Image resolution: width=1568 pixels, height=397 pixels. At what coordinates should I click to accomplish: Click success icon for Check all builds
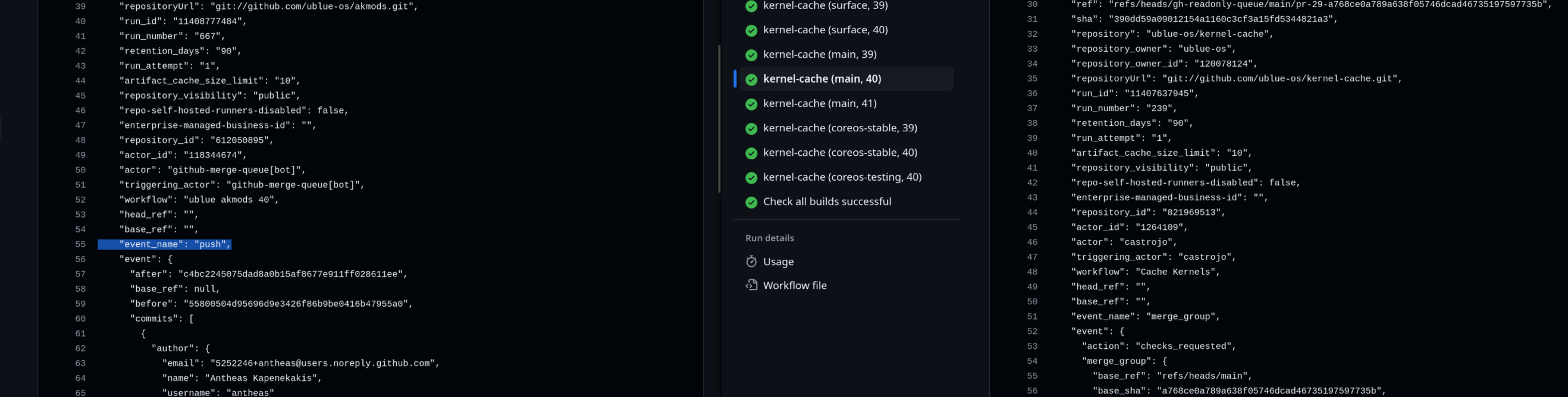(751, 202)
